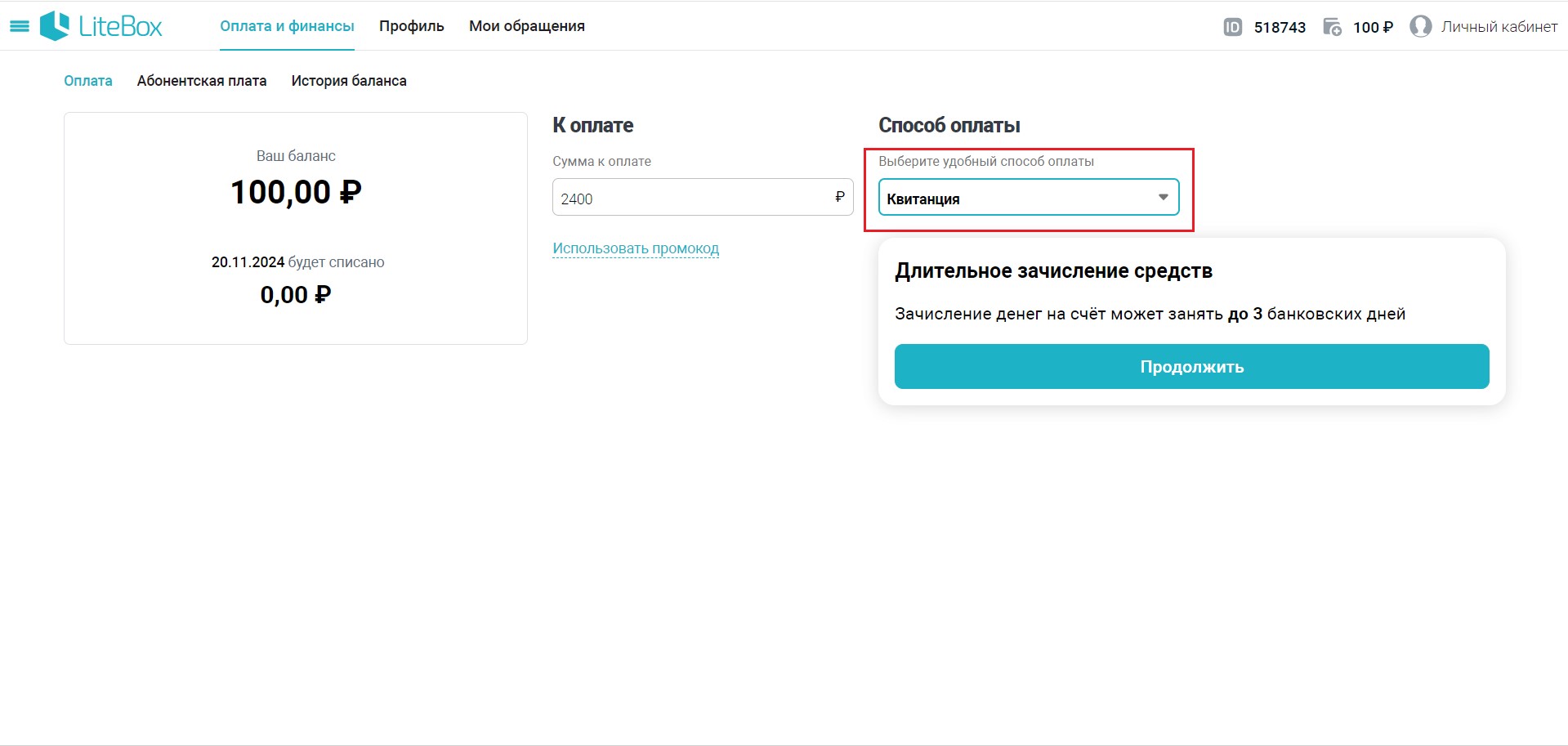This screenshot has height=746, width=1568.
Task: Click the ruble sign in amount field
Action: (x=839, y=197)
